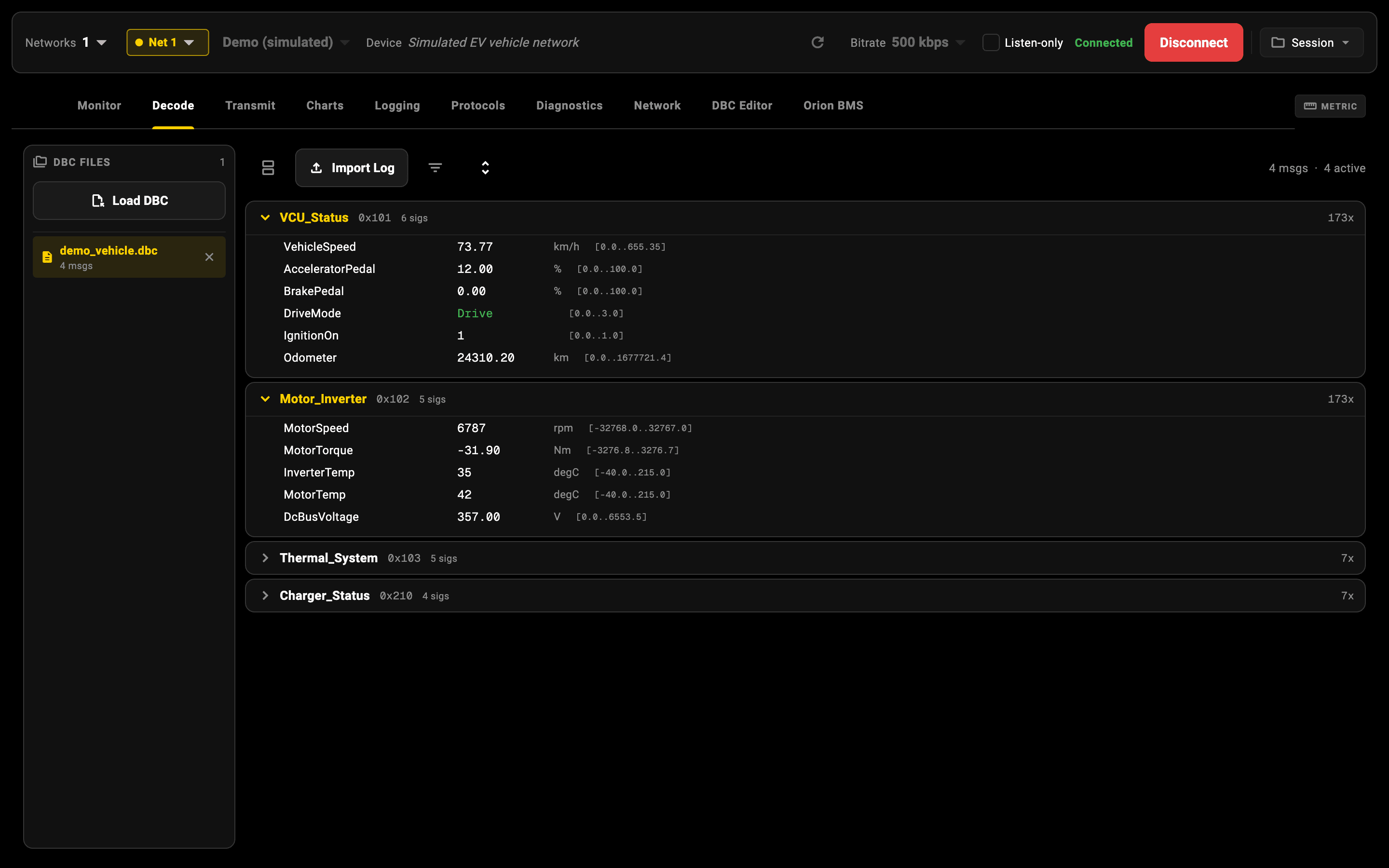The height and width of the screenshot is (868, 1389).
Task: Collapse the Motor_Inverter message
Action: pyautogui.click(x=265, y=399)
